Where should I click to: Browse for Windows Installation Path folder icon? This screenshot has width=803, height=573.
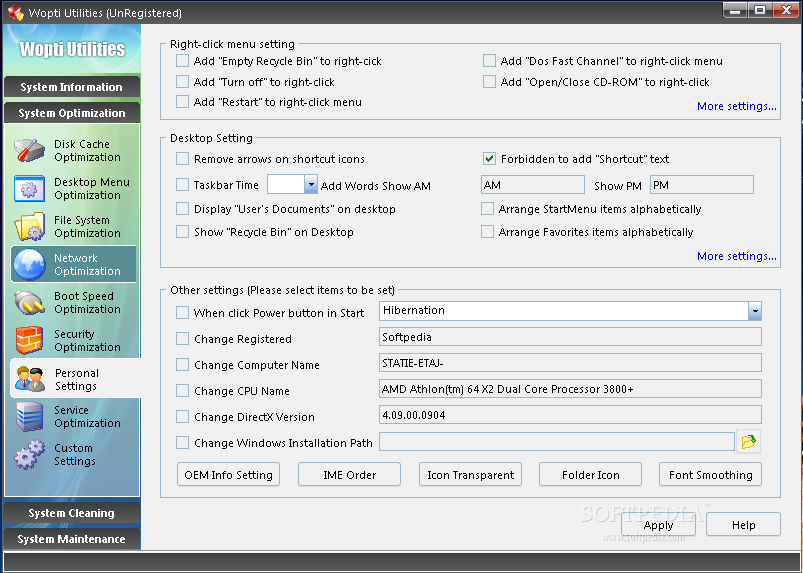(748, 442)
